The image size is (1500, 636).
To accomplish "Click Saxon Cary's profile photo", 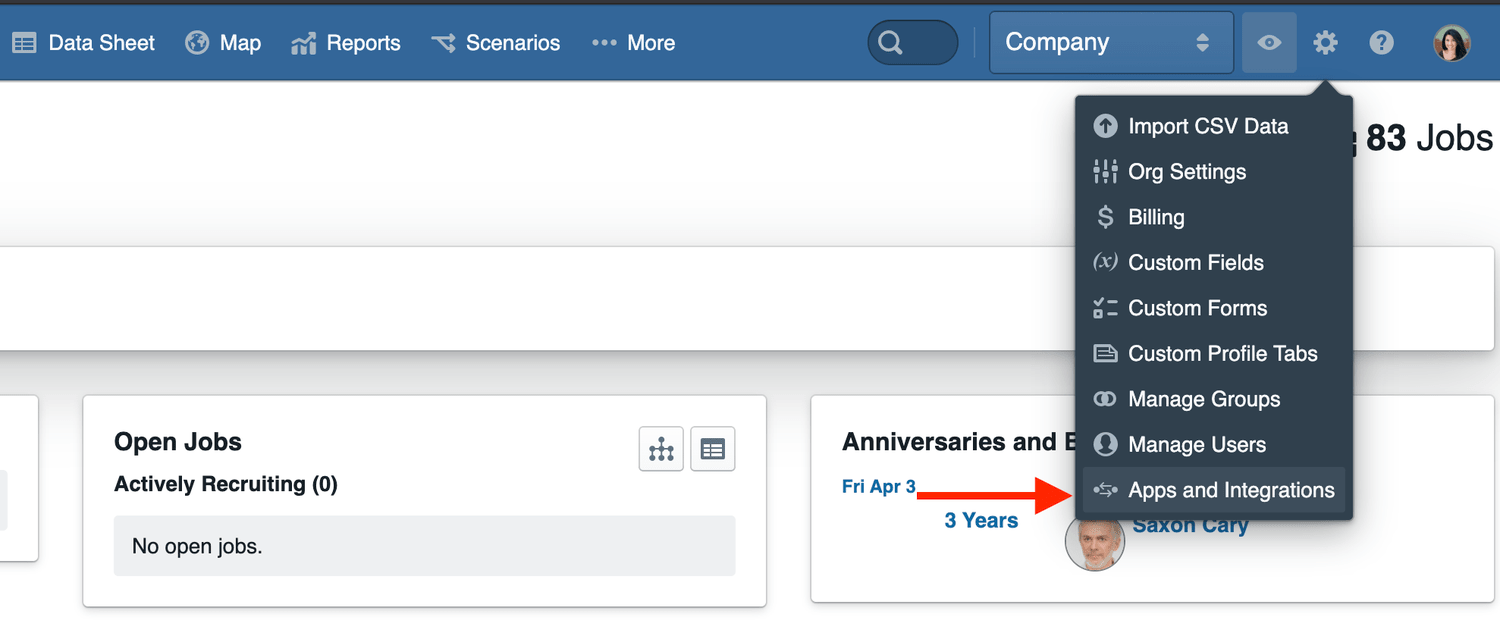I will [x=1094, y=541].
